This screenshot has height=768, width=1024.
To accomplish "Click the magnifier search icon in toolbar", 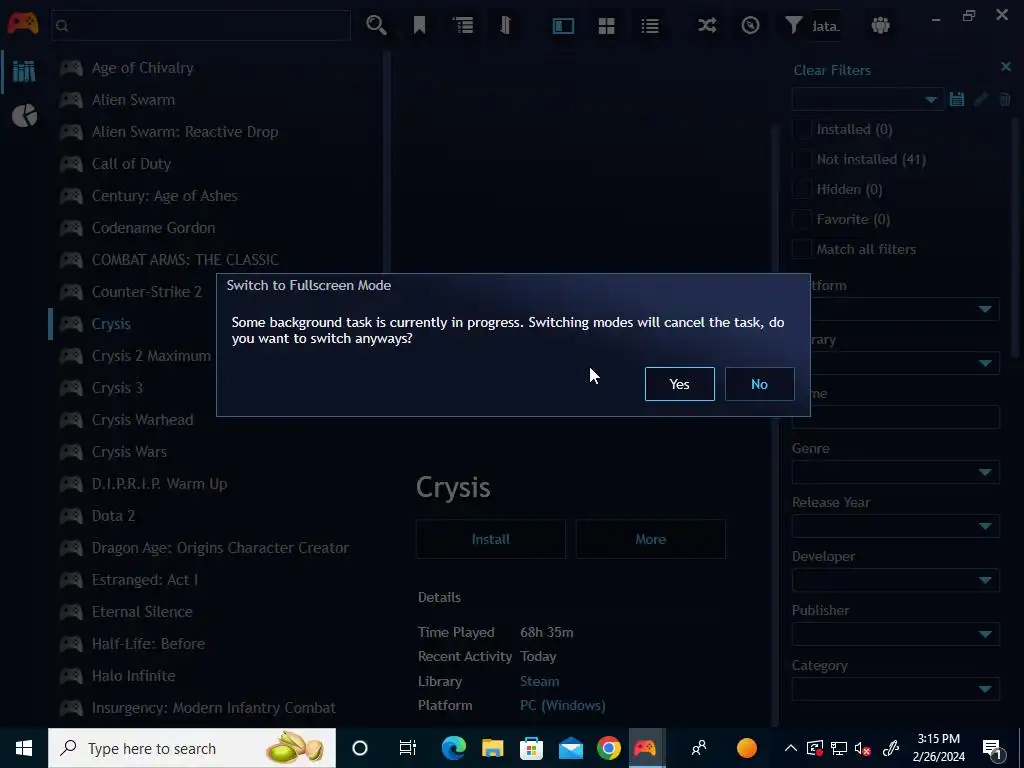I will [376, 25].
